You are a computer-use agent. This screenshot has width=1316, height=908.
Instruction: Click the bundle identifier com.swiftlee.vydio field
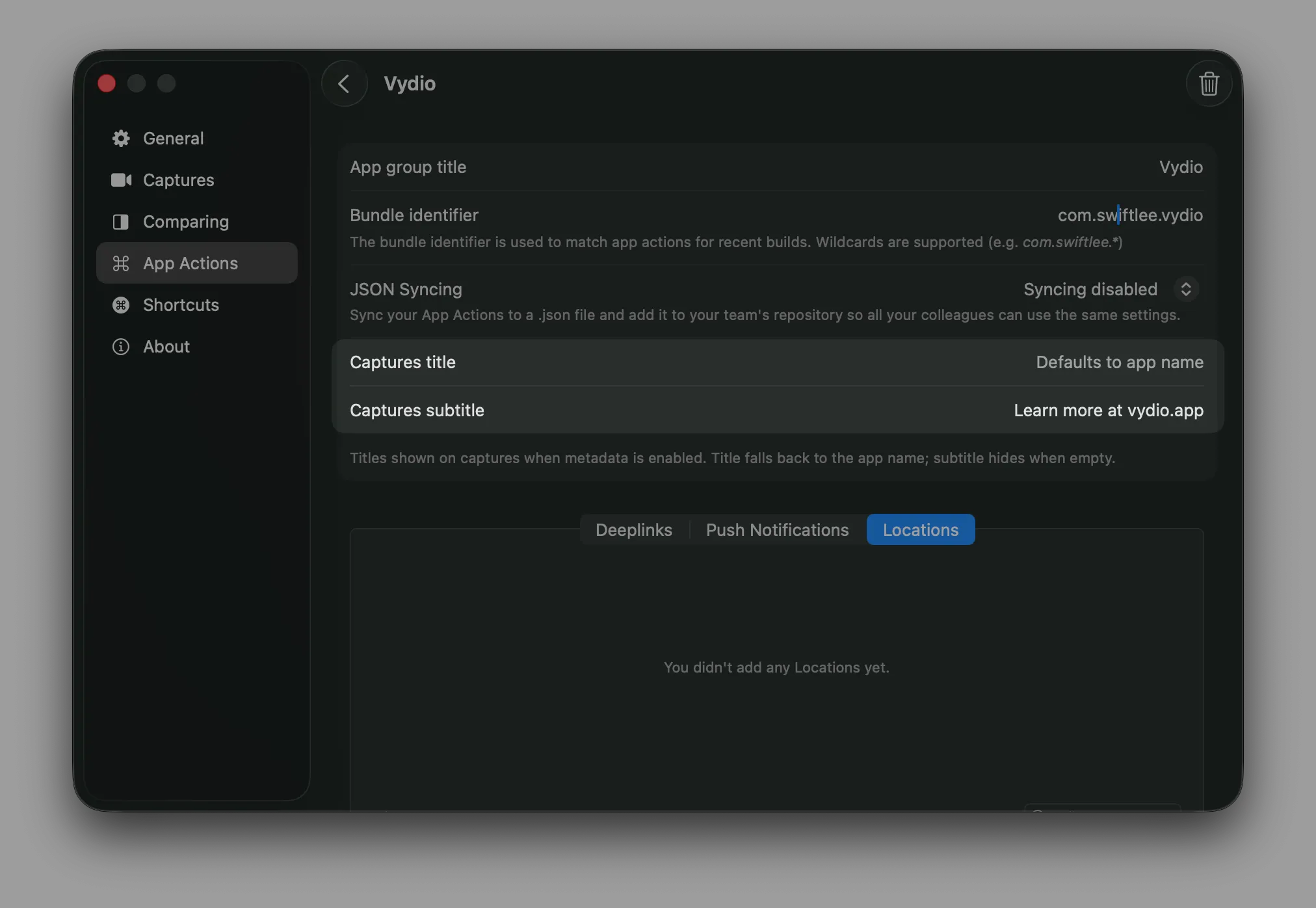point(1130,215)
